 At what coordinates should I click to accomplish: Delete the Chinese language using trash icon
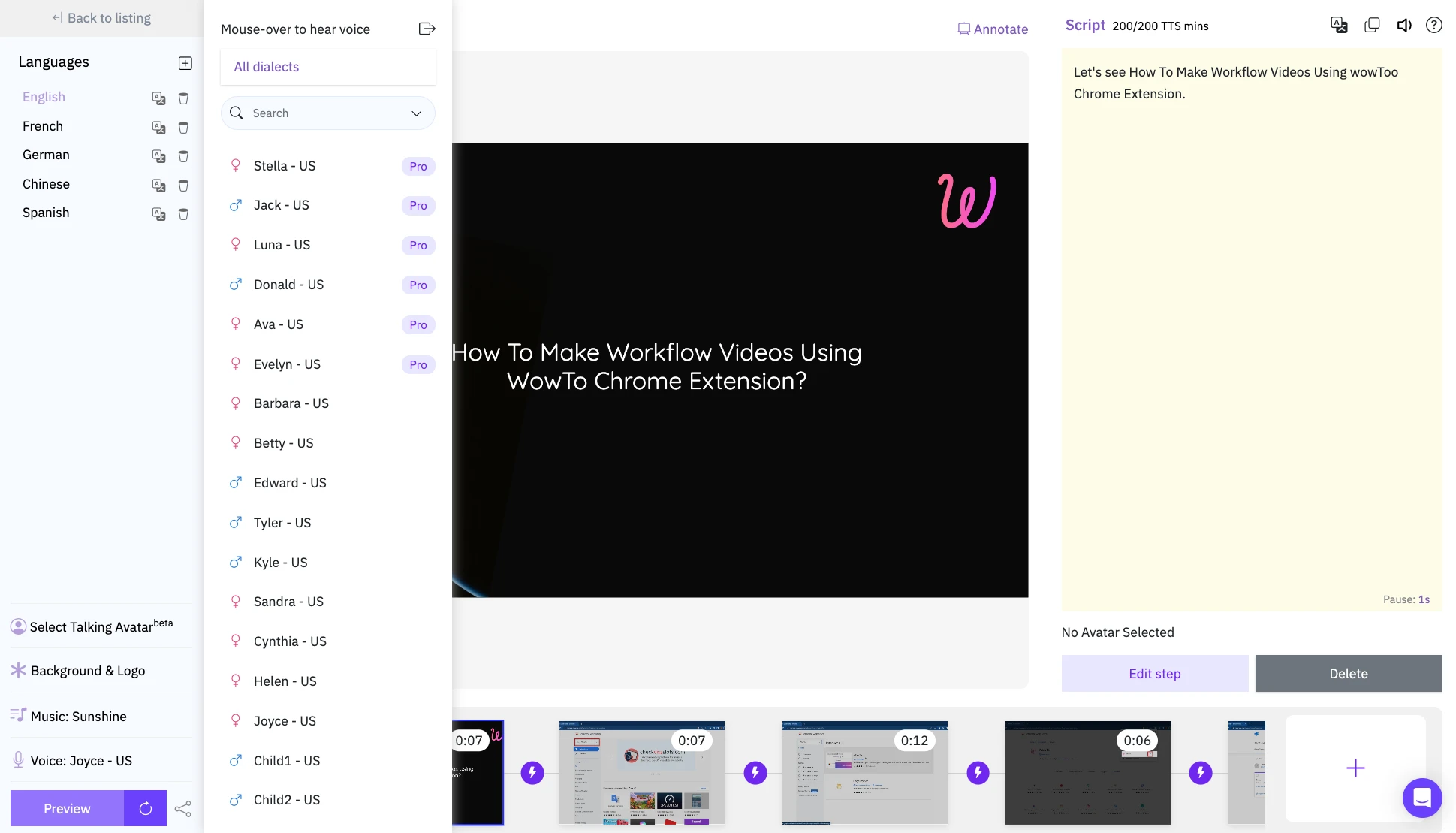coord(183,186)
